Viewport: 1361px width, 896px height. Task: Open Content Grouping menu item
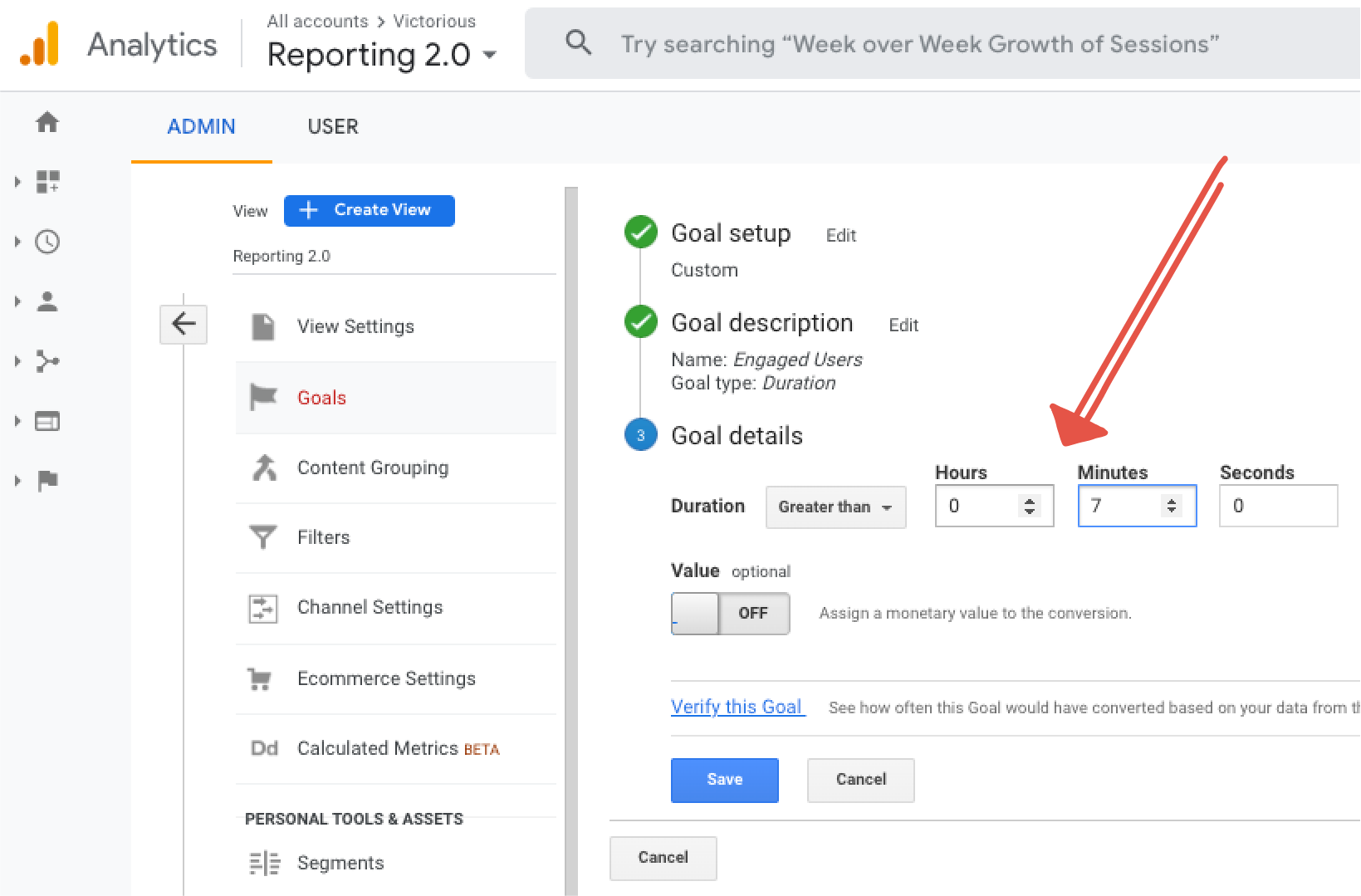pos(396,468)
